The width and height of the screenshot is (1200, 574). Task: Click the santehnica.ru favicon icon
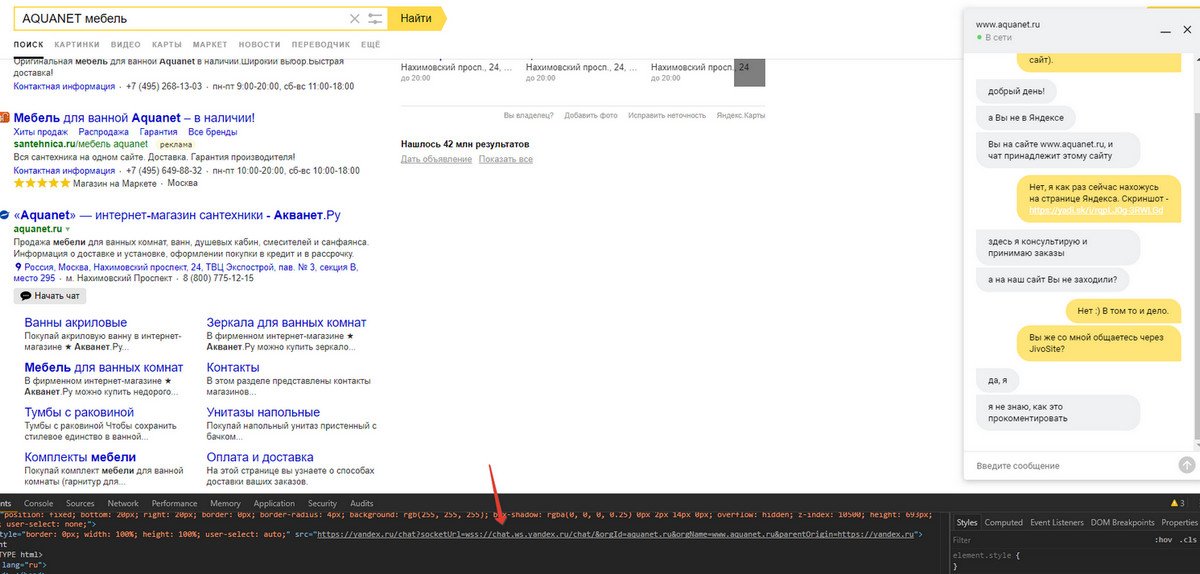point(5,118)
